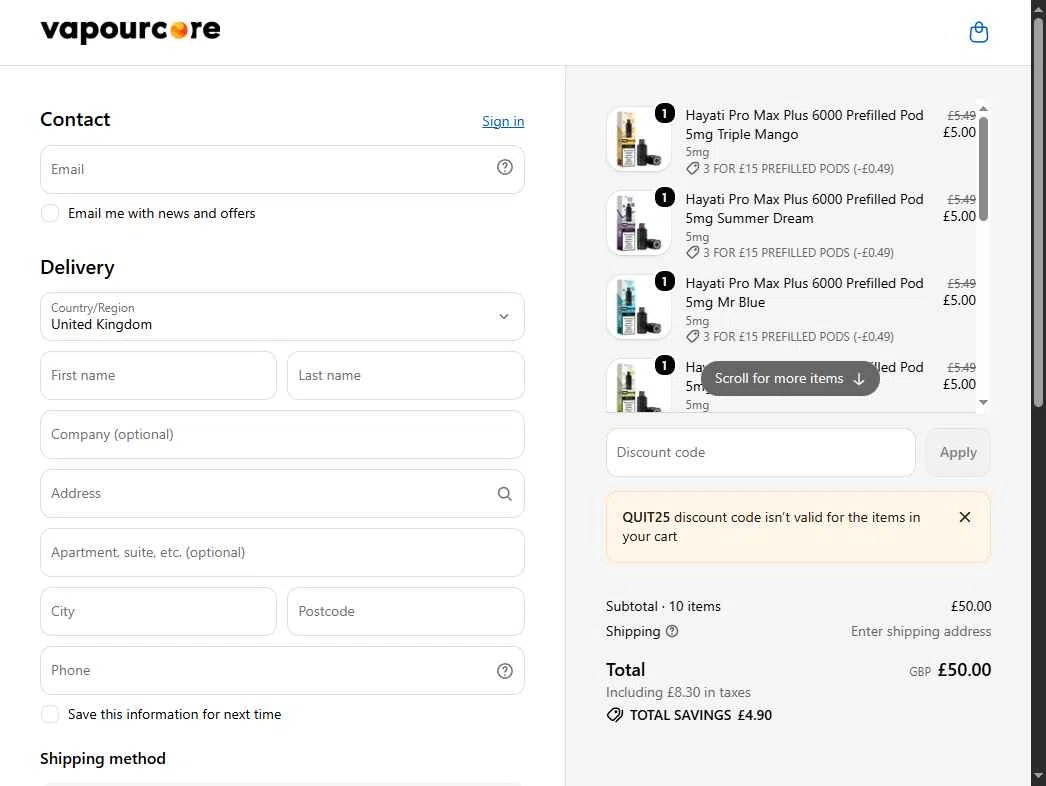Click the cart items list scrollbar thumb

point(983,168)
